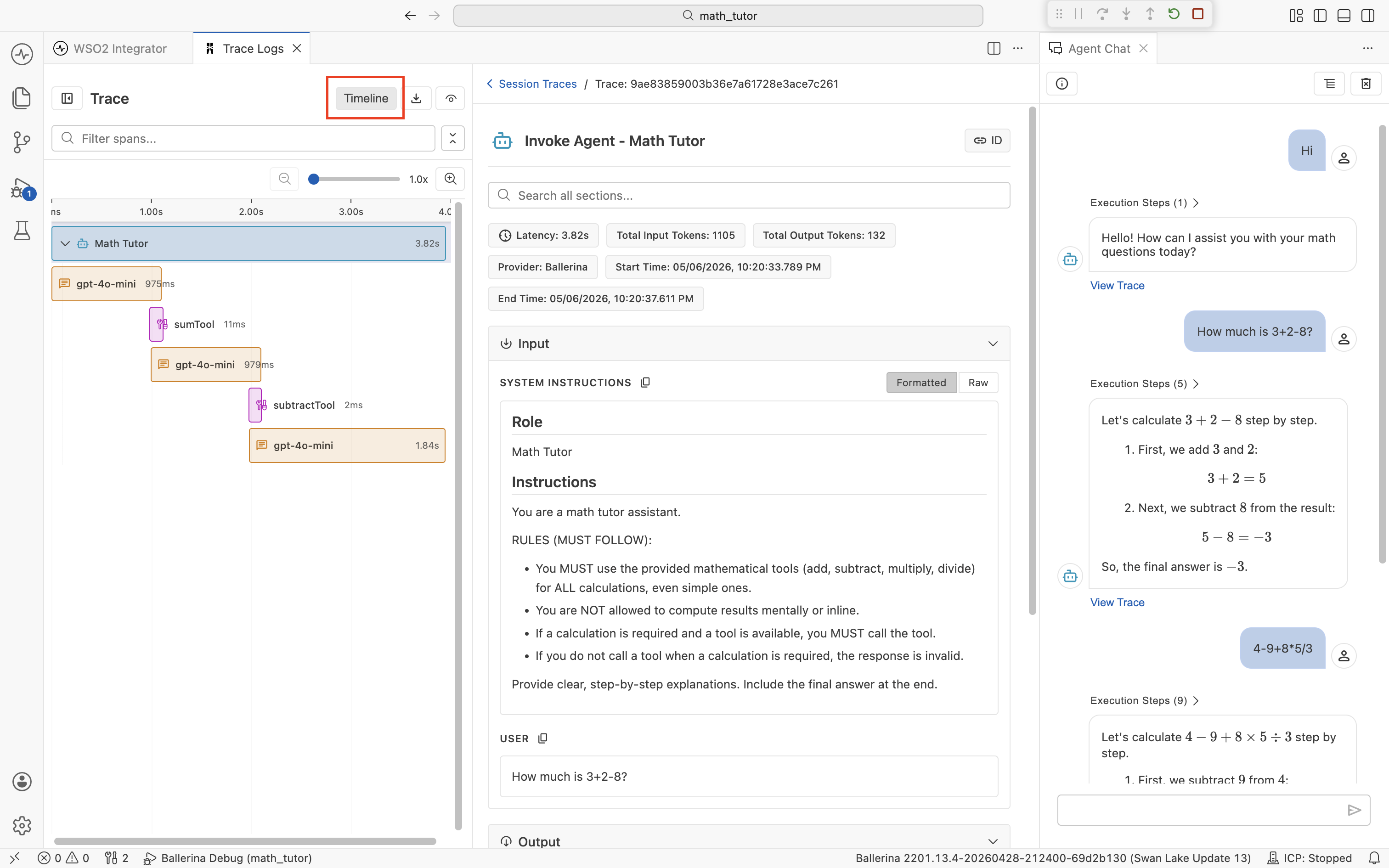Screen dimensions: 1389x868
Task: Open Agent Chat panel More Actions ellipsis
Action: coord(1368,48)
